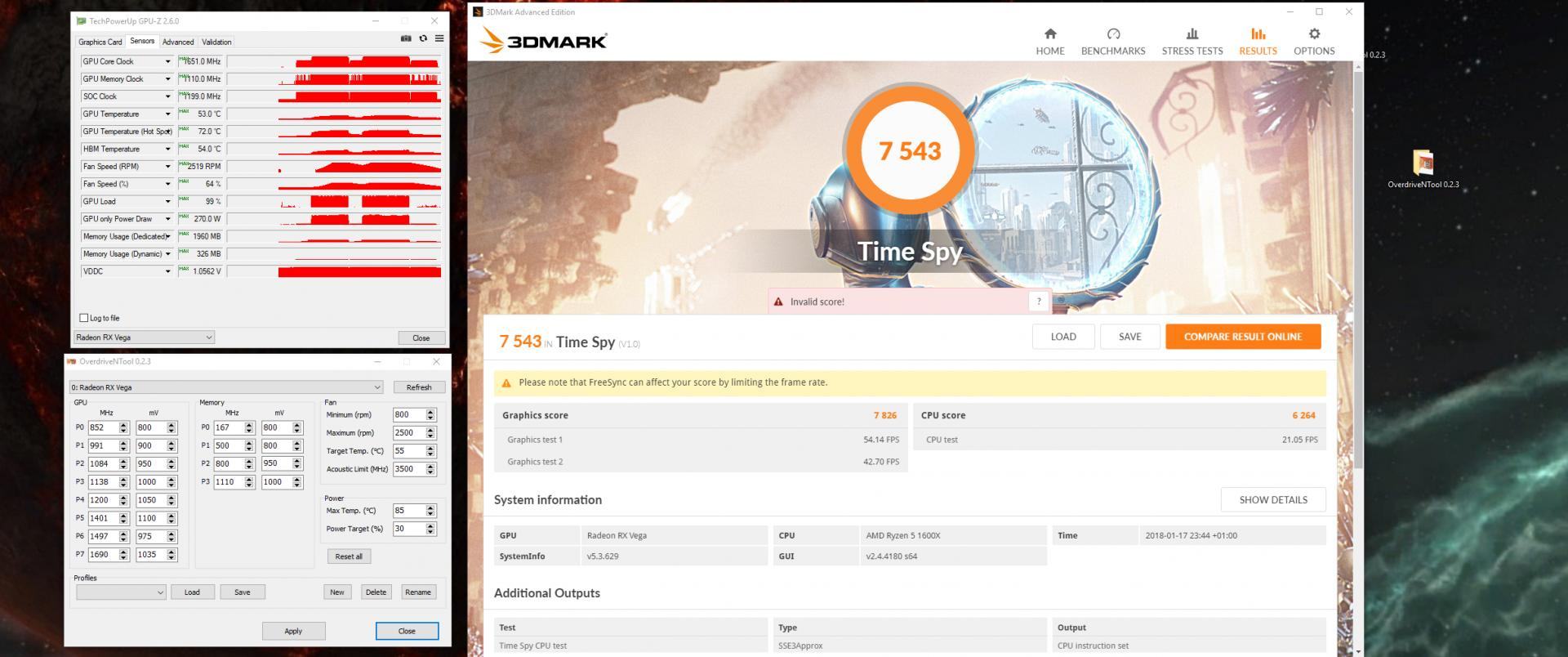Image resolution: width=1568 pixels, height=657 pixels.
Task: Click the 3DMark LOAD button
Action: click(1063, 337)
